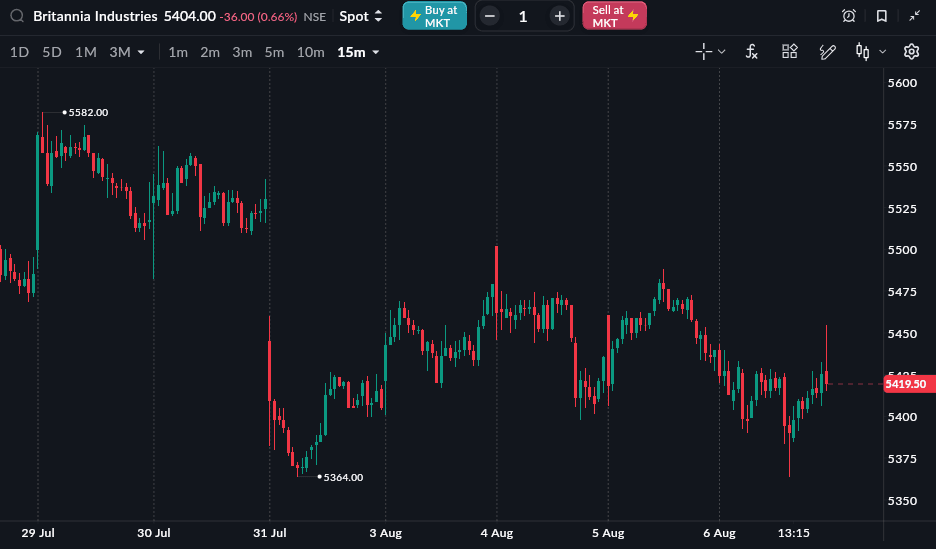
Task: Open chart settings gear icon
Action: tap(911, 52)
